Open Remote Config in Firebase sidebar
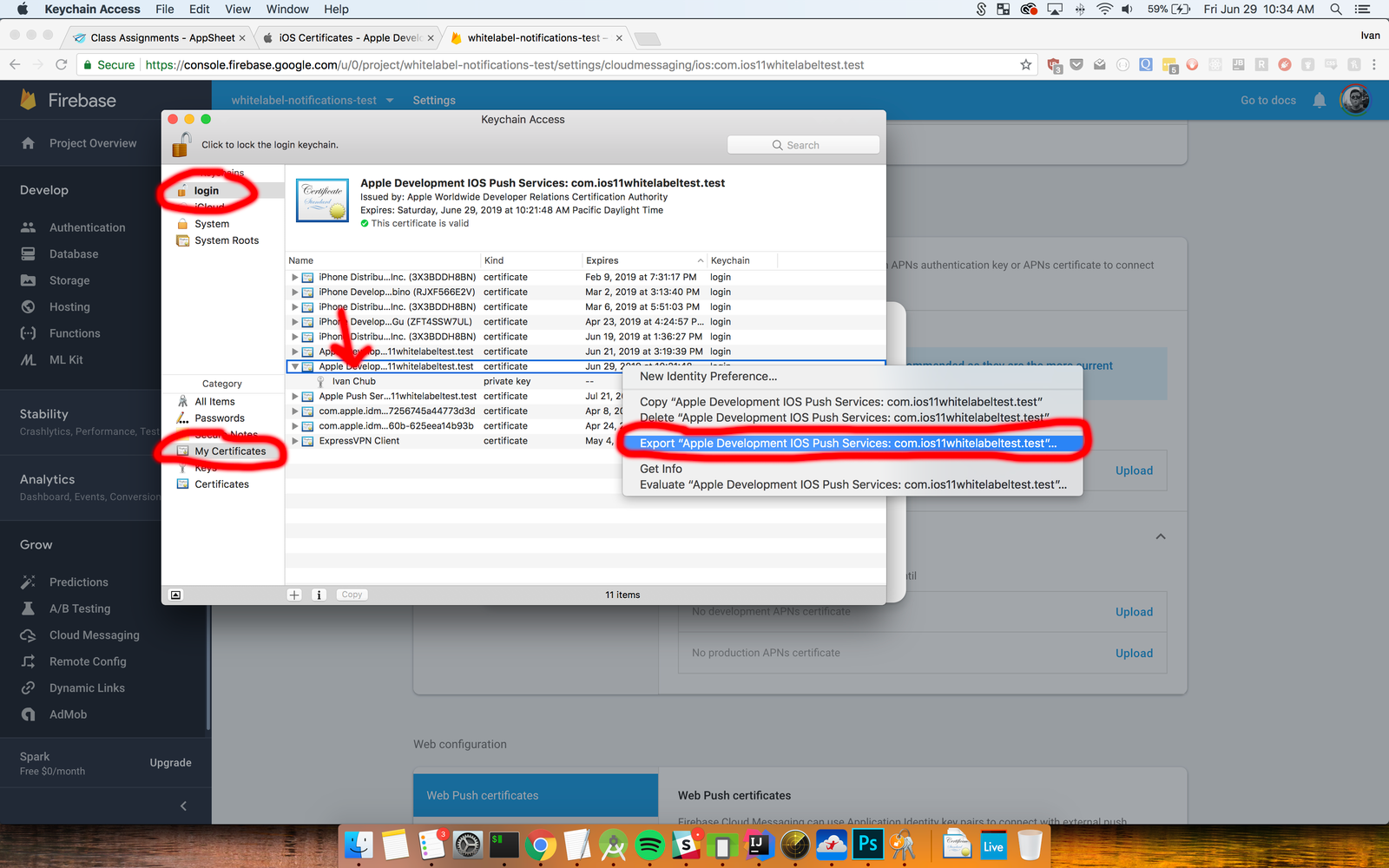Viewport: 1389px width, 868px height. pos(88,661)
